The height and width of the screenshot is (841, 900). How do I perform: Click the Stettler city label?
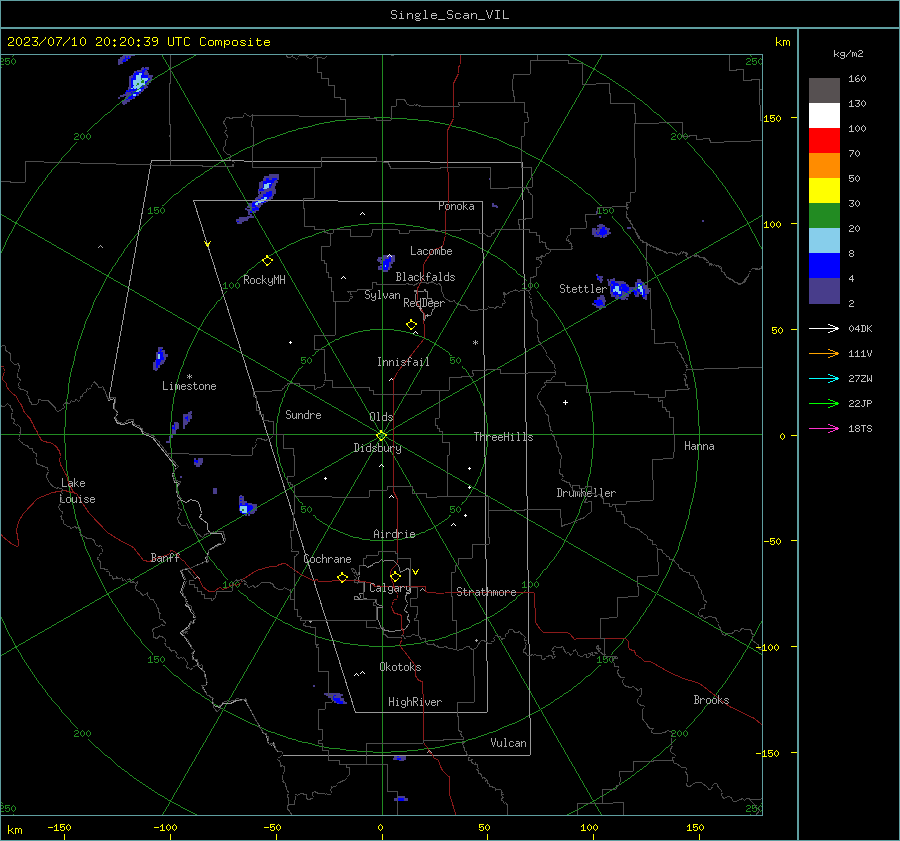[x=583, y=289]
